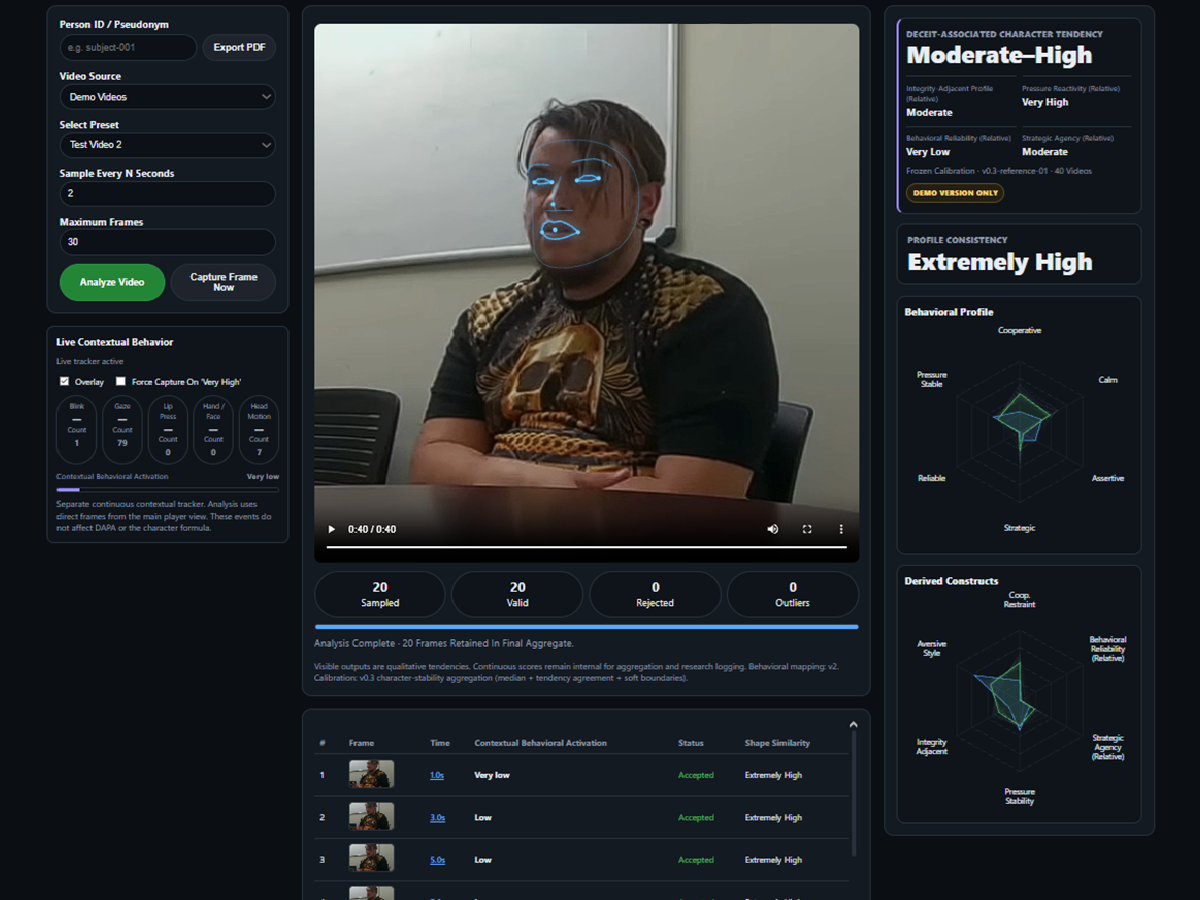1200x900 pixels.
Task: Seek on the video progress bar
Action: (x=586, y=548)
